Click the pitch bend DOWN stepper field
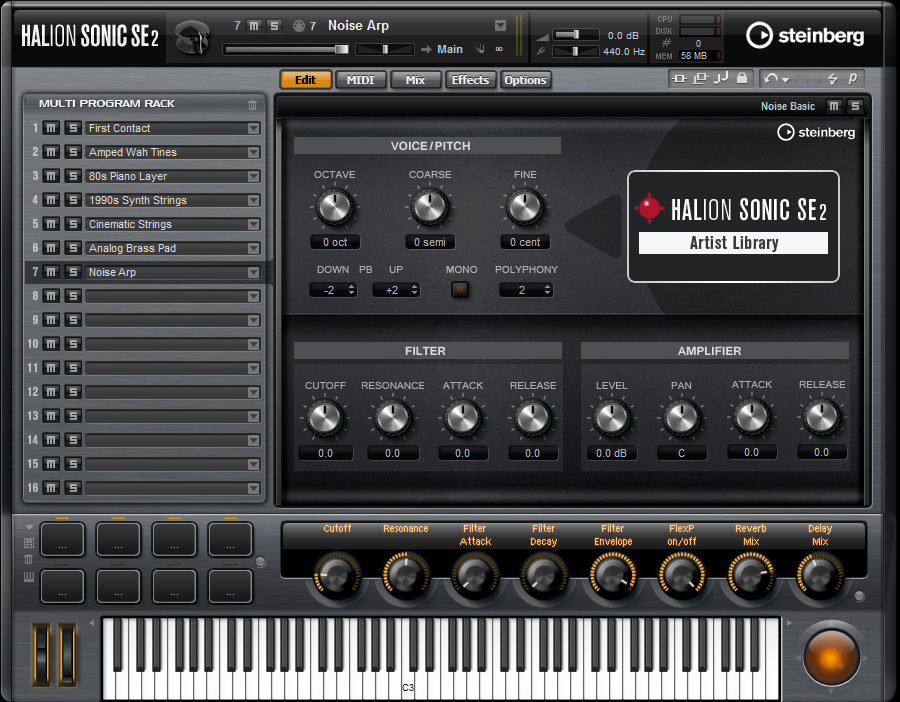This screenshot has width=900, height=702. click(x=333, y=290)
